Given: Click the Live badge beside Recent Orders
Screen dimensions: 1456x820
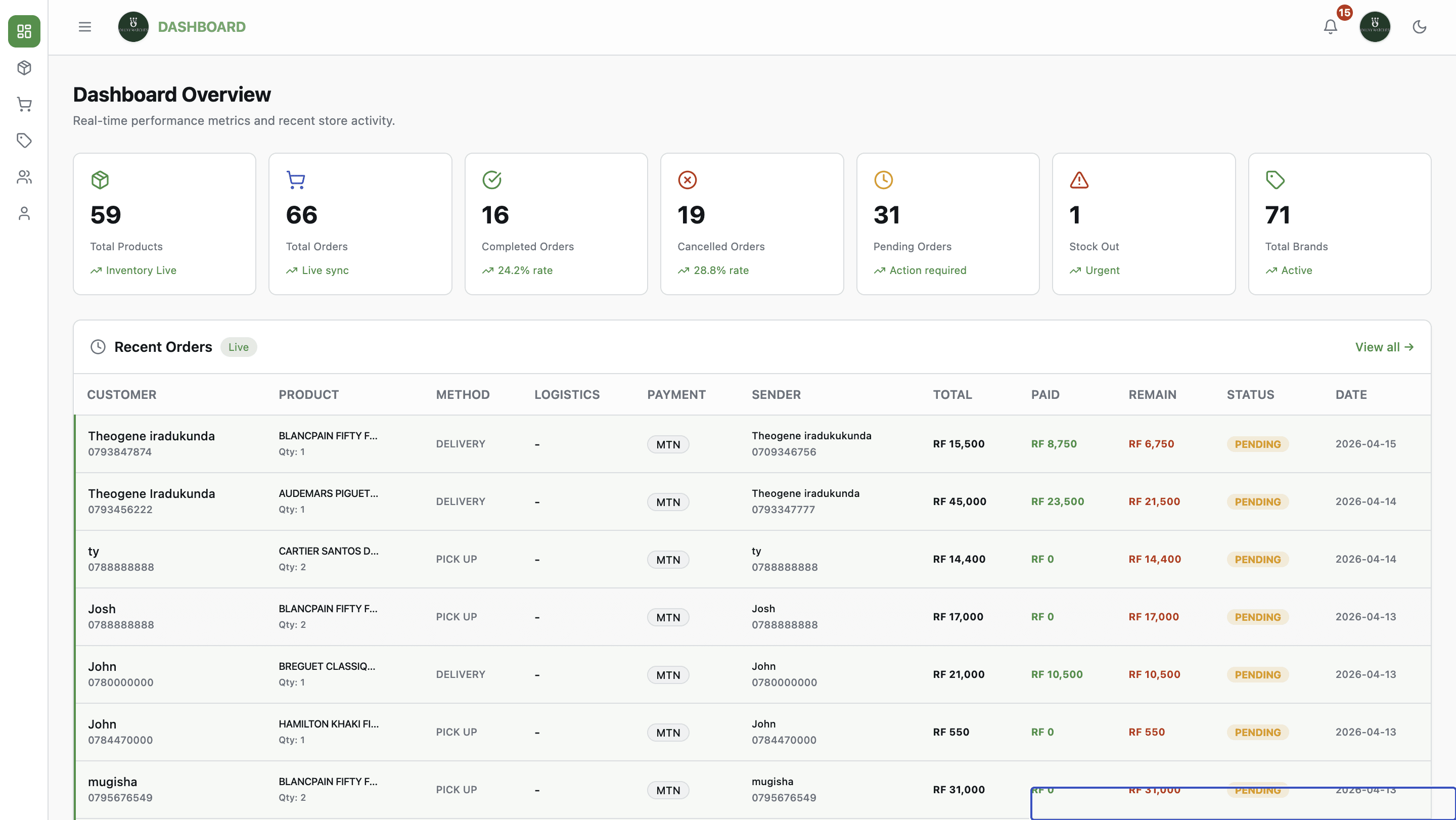Looking at the screenshot, I should pos(238,346).
